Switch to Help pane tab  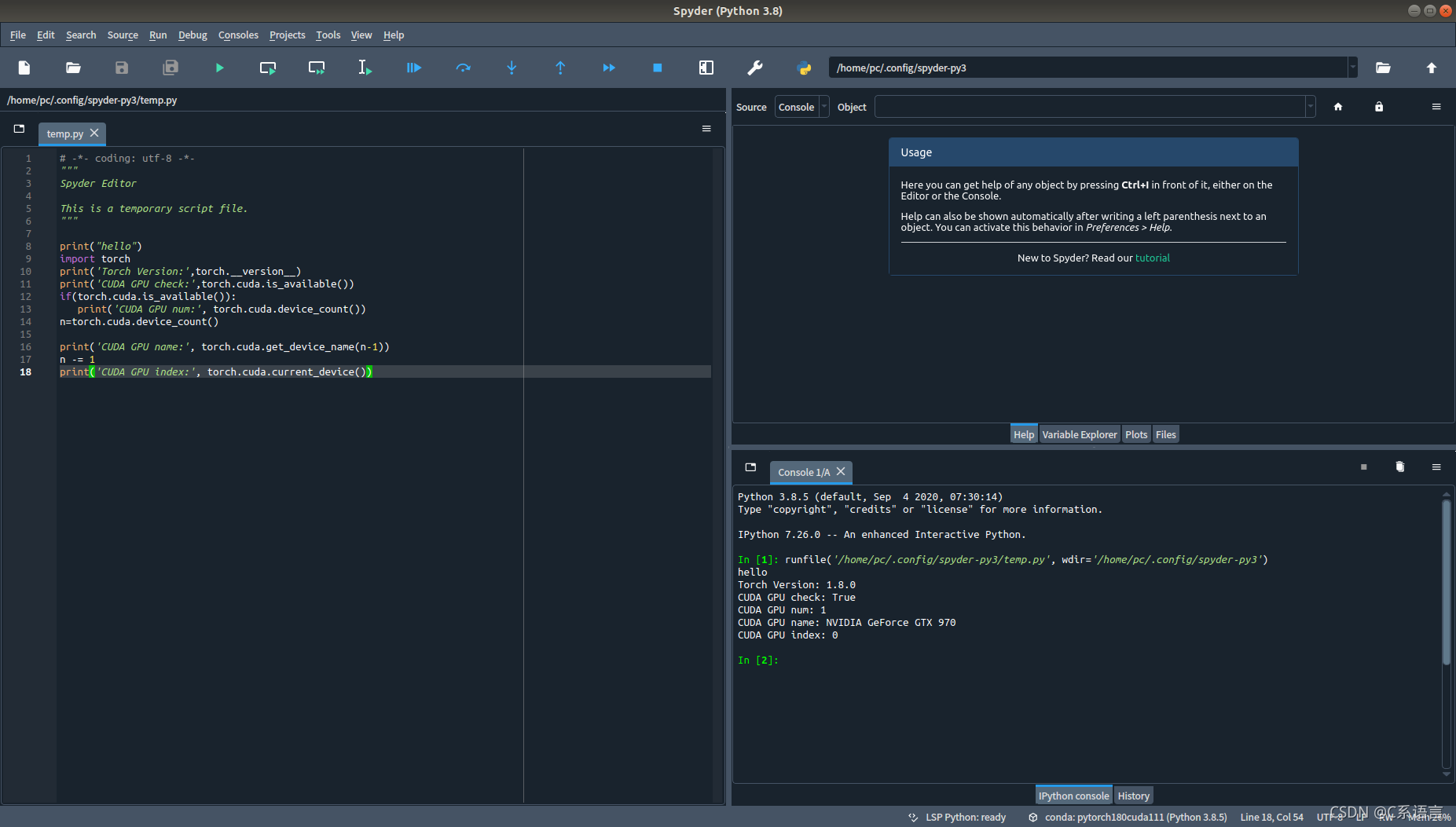pos(1024,434)
